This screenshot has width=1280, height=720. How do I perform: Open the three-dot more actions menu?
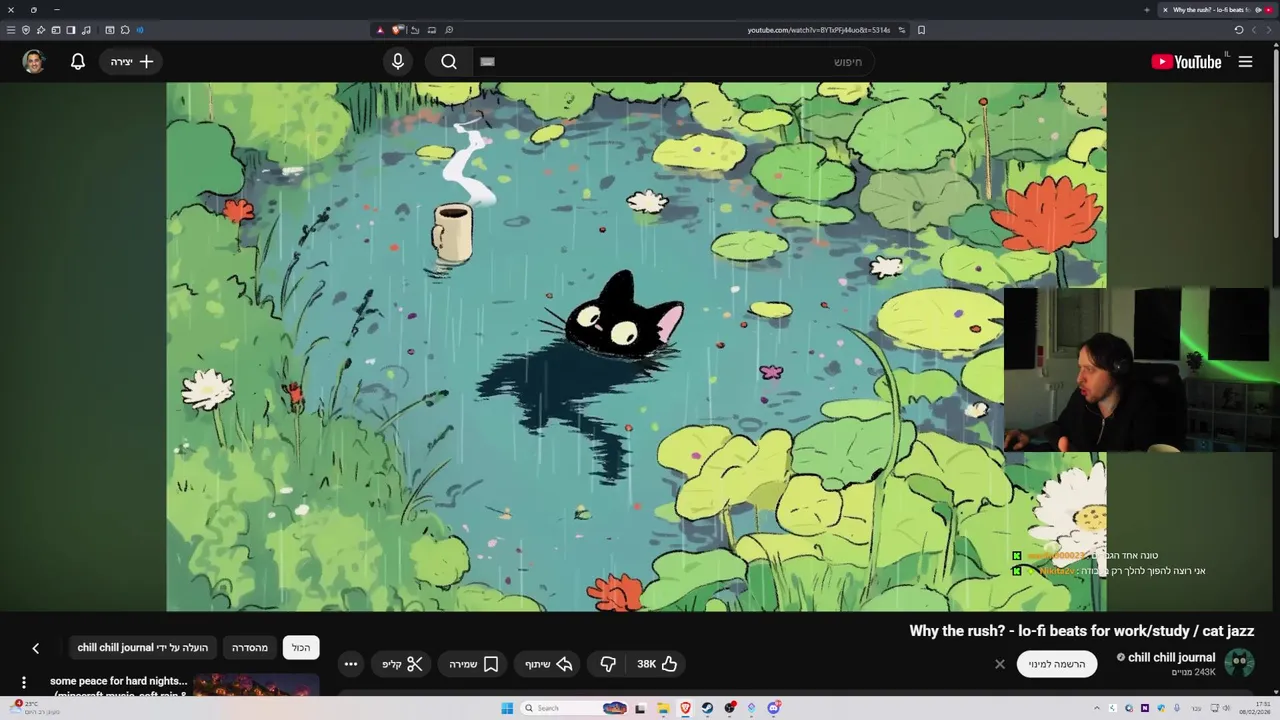pos(351,664)
